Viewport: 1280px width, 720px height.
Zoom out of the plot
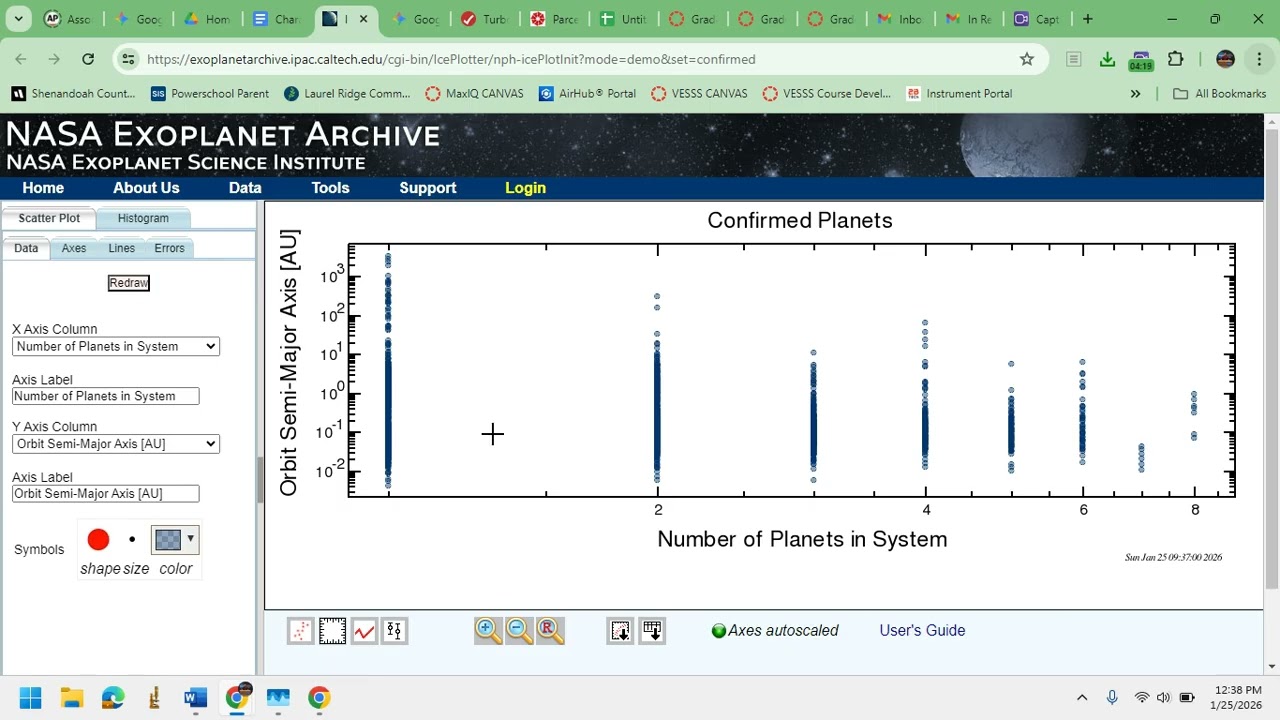519,631
